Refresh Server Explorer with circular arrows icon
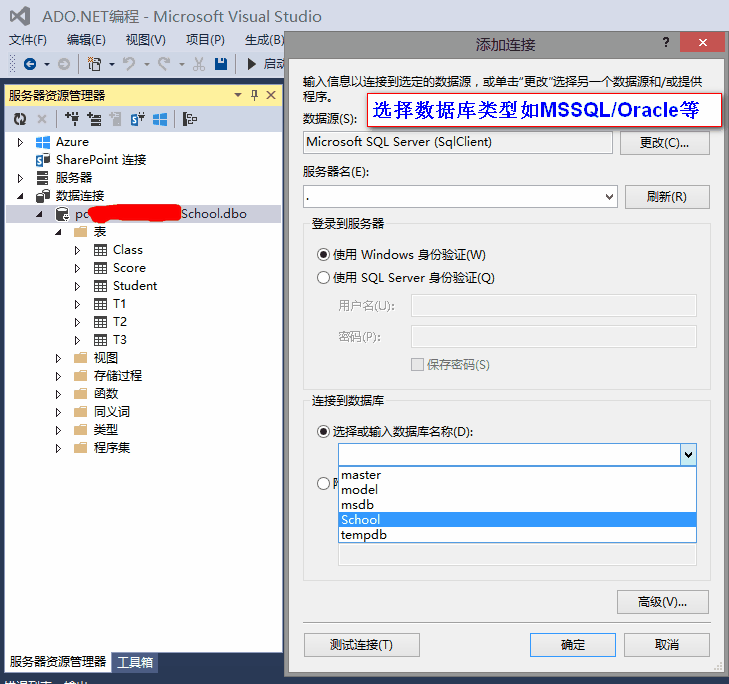Screen dimensions: 729x684 click(20, 120)
